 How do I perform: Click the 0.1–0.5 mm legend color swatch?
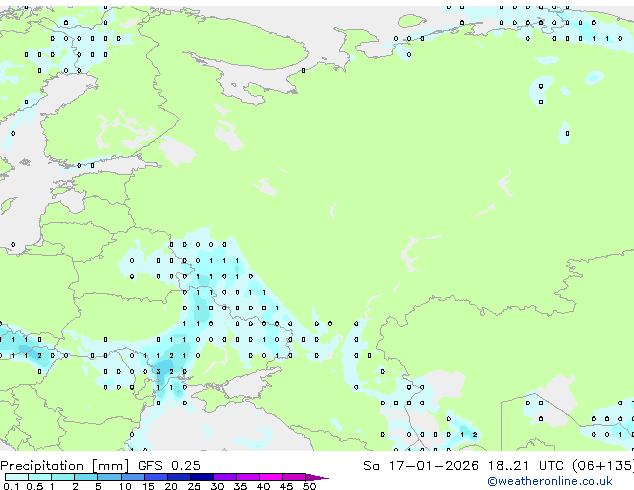click(17, 477)
